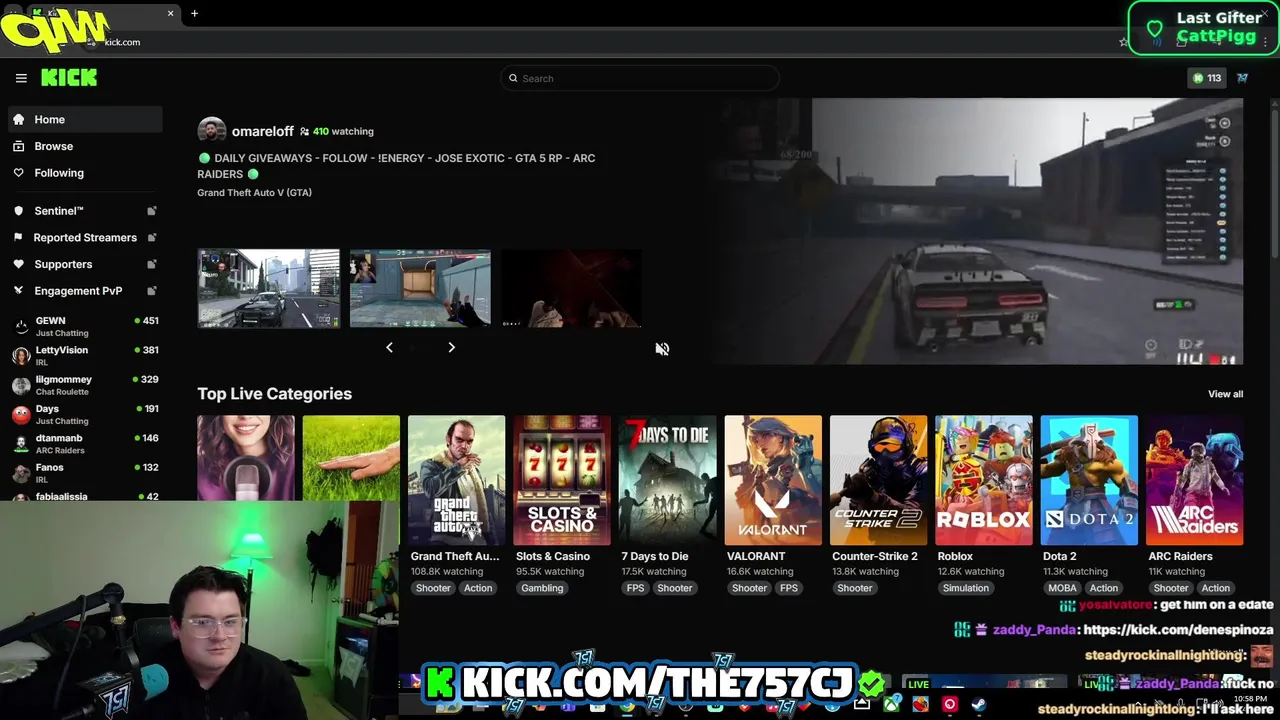1280x720 pixels.
Task: Click the MOBA tag under Dota 2
Action: 1062,588
